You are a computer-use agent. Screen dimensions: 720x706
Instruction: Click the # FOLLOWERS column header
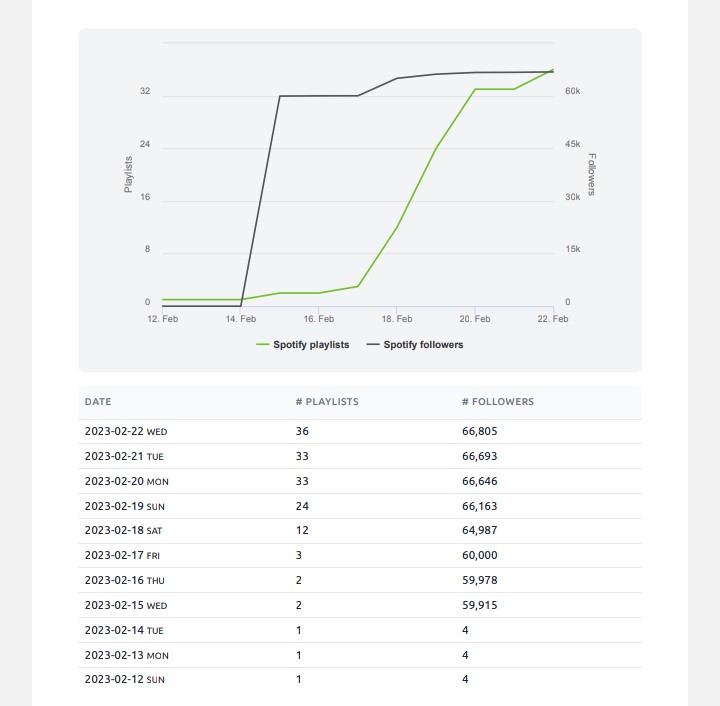coord(498,402)
